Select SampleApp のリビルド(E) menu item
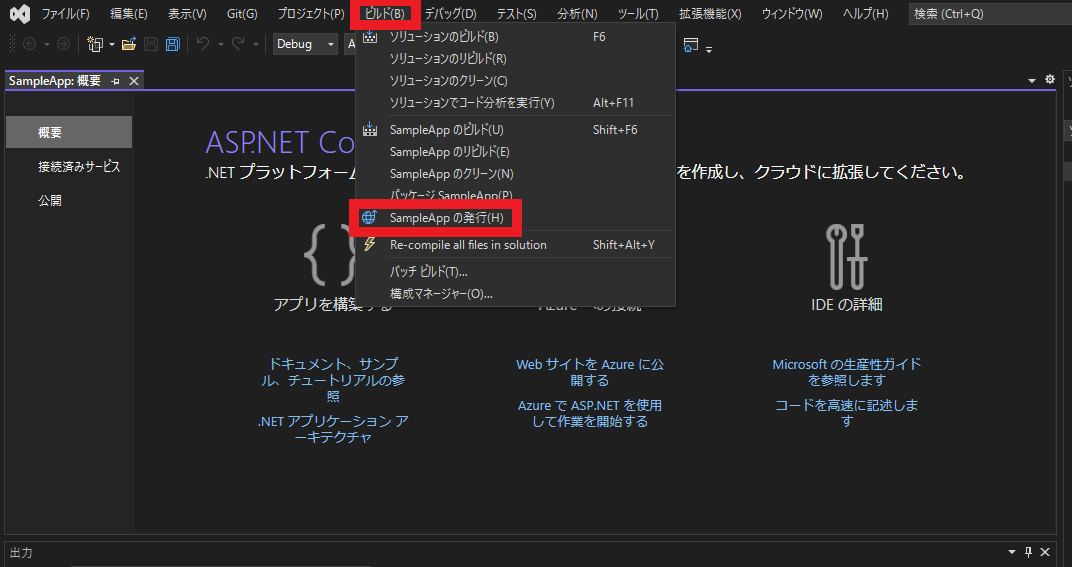The height and width of the screenshot is (567, 1072). (x=515, y=152)
